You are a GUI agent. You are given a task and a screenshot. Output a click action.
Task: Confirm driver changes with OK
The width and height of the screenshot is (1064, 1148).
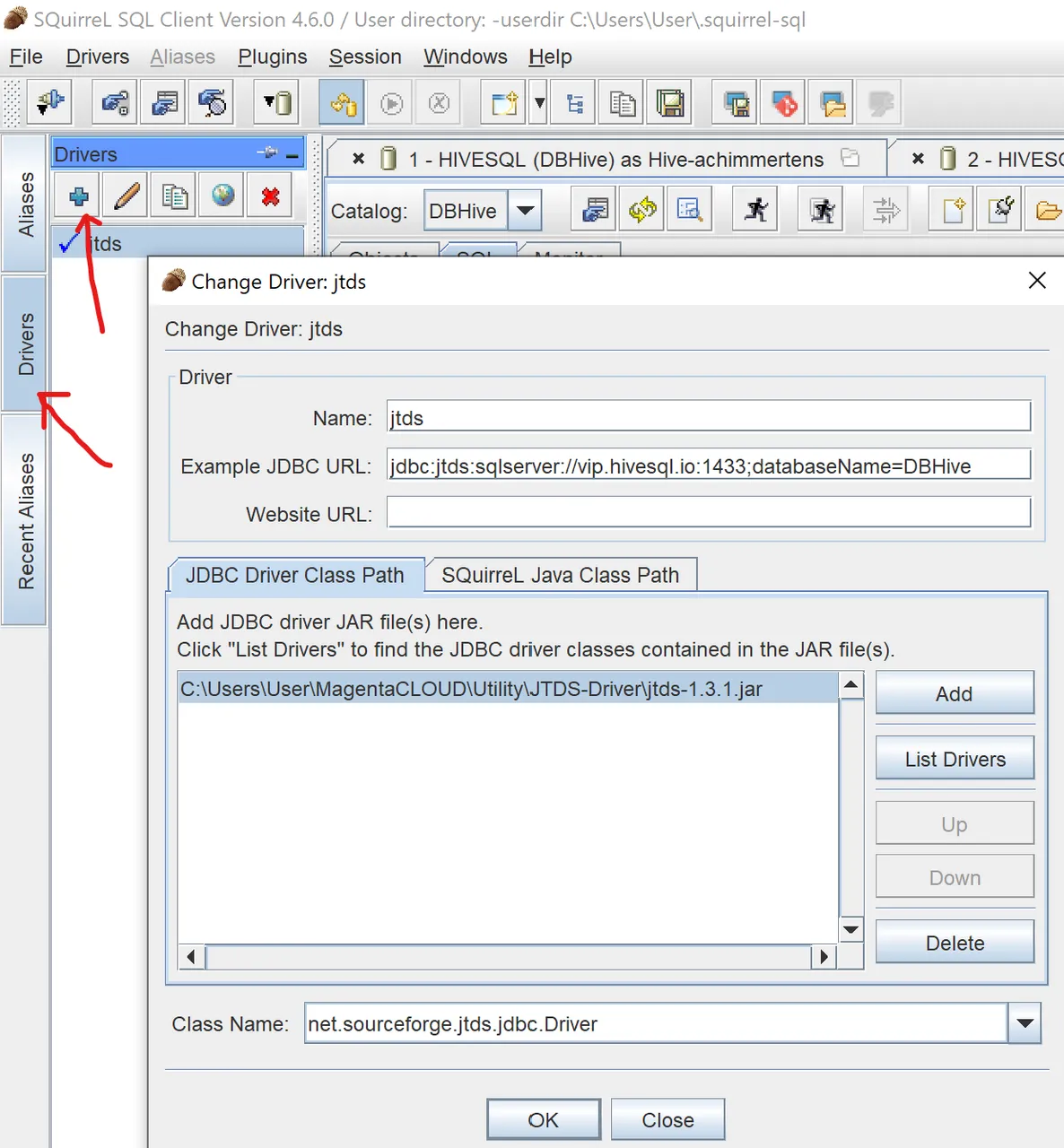[544, 1119]
